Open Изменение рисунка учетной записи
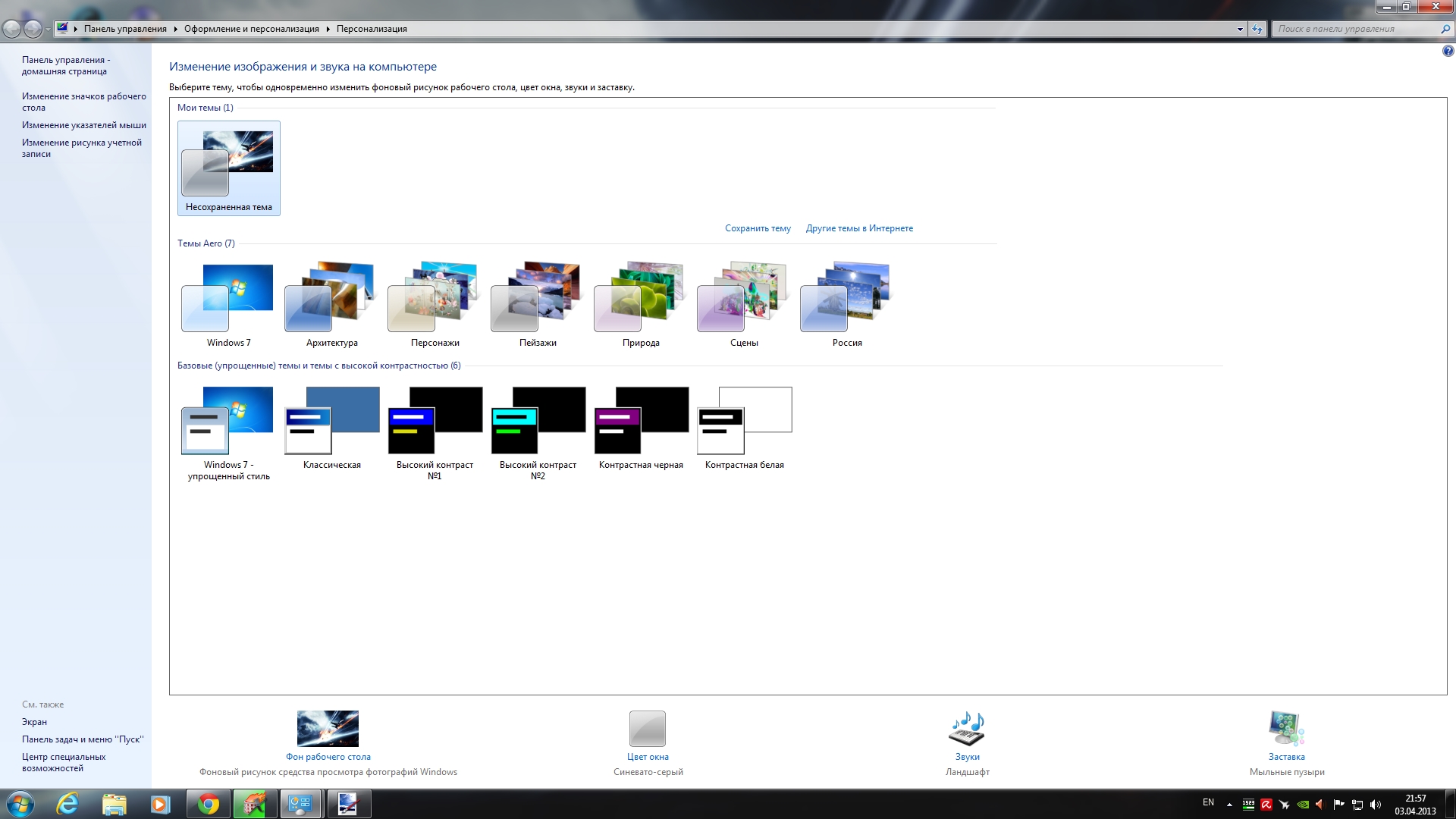Image resolution: width=1456 pixels, height=819 pixels. (x=81, y=148)
